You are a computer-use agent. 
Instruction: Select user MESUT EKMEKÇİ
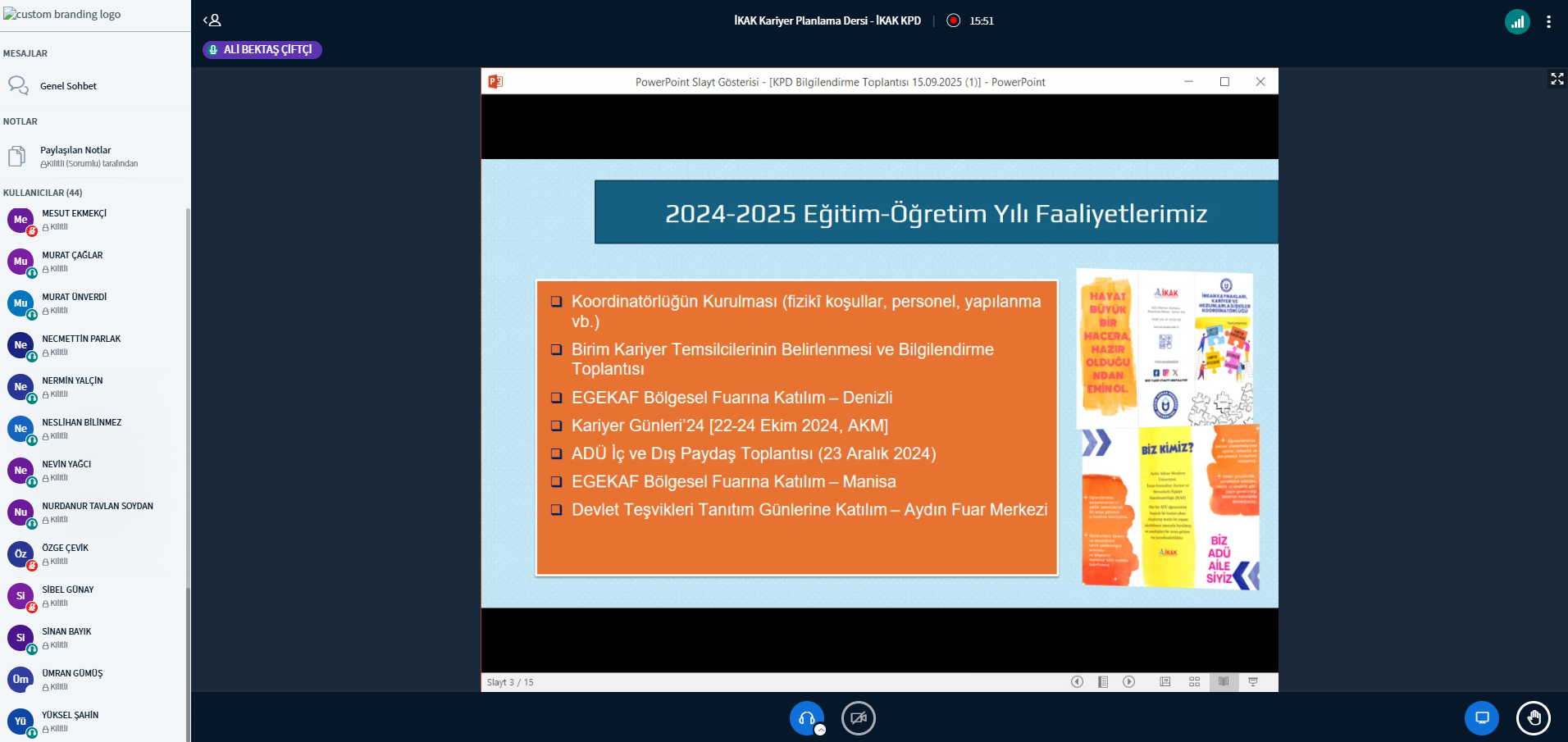(93, 220)
